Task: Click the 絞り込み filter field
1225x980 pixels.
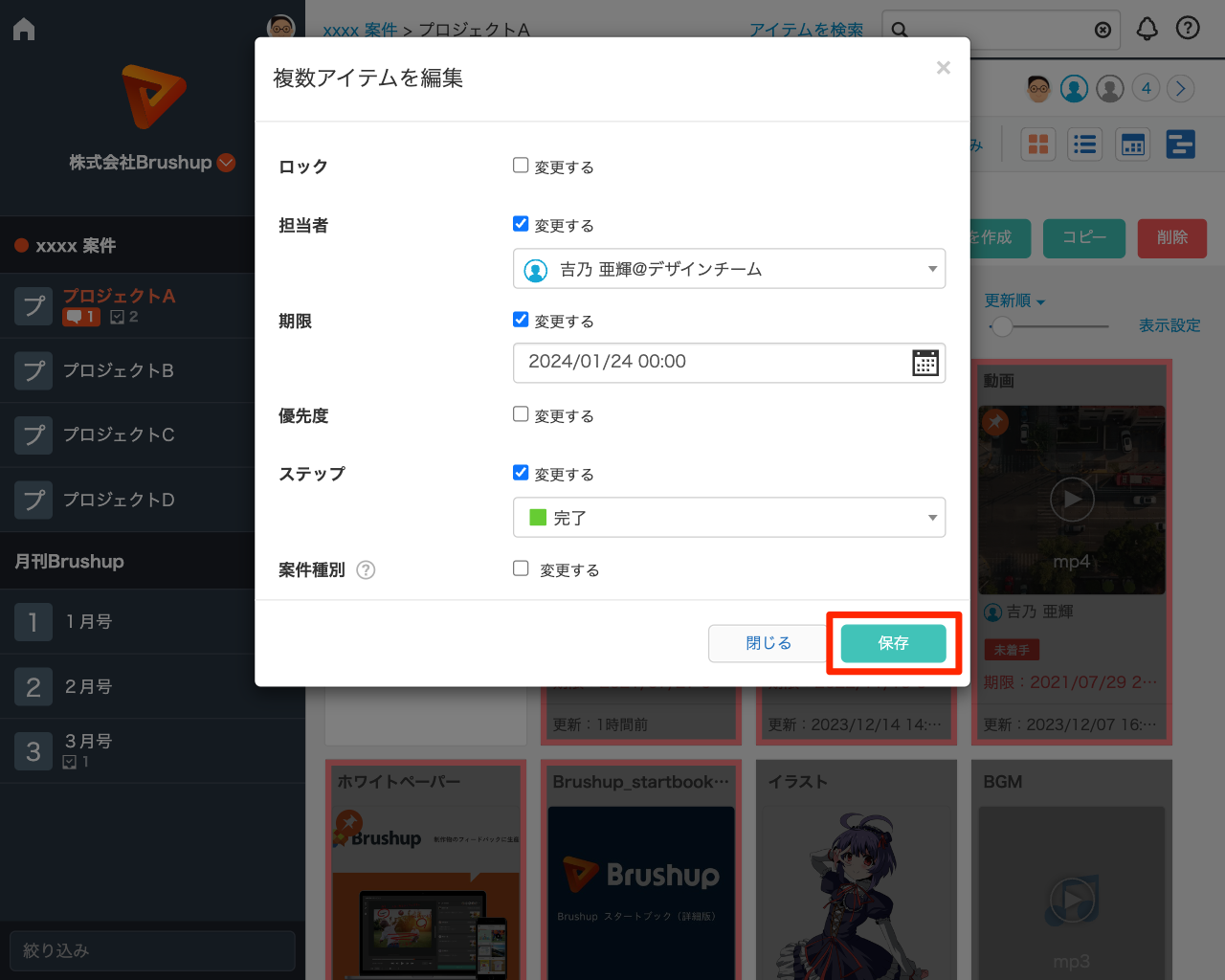Action: pos(152,950)
